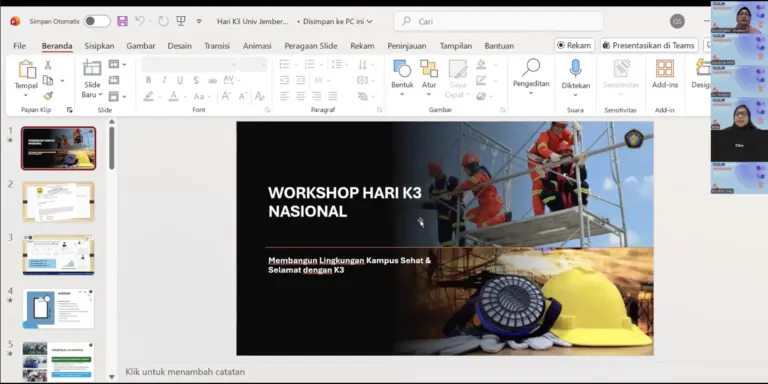Click the Clear All Formatting icon
This screenshot has width=768, height=384.
260,96
